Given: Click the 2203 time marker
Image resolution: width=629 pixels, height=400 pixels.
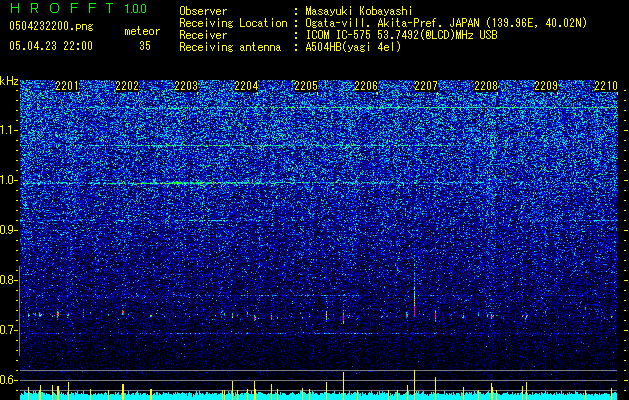Looking at the screenshot, I should pyautogui.click(x=186, y=86).
